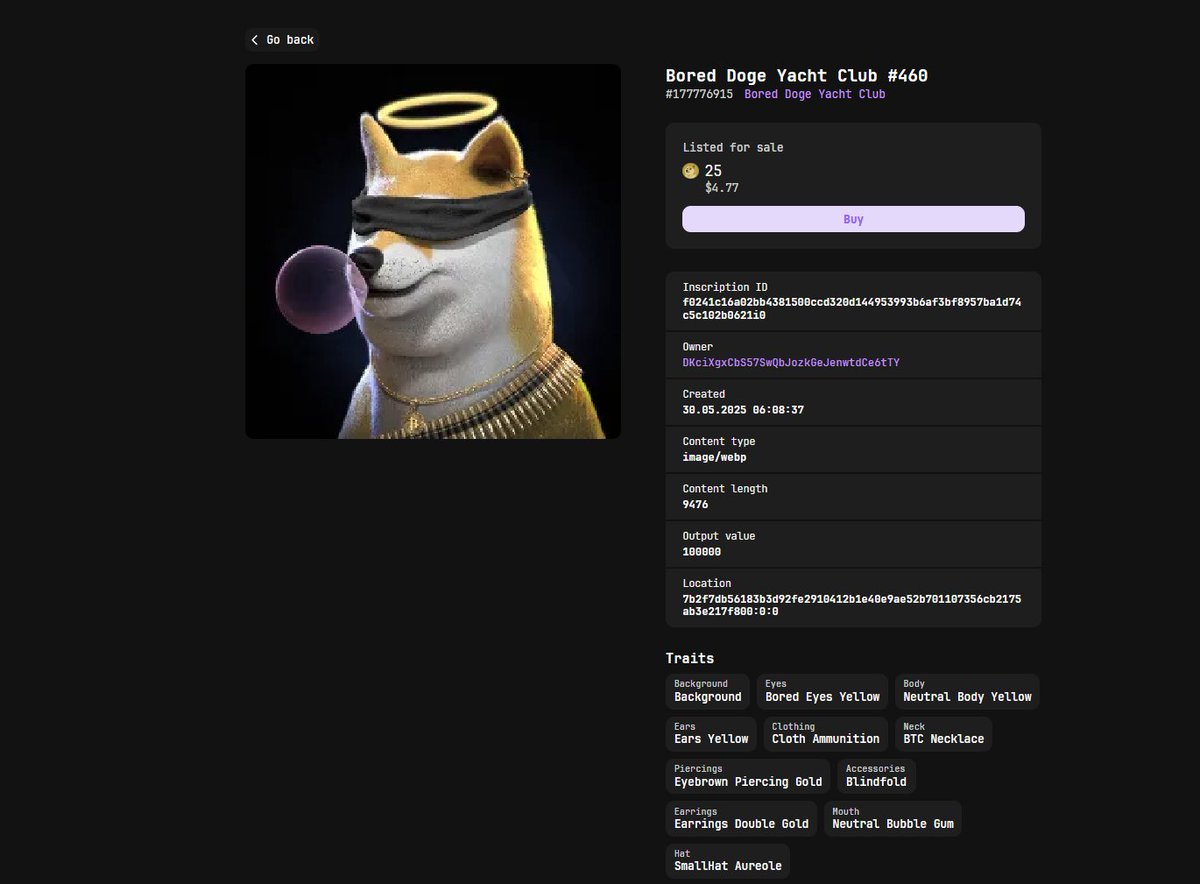Select the BTC Necklace trait
Screen dimensions: 1200x884
(x=943, y=733)
